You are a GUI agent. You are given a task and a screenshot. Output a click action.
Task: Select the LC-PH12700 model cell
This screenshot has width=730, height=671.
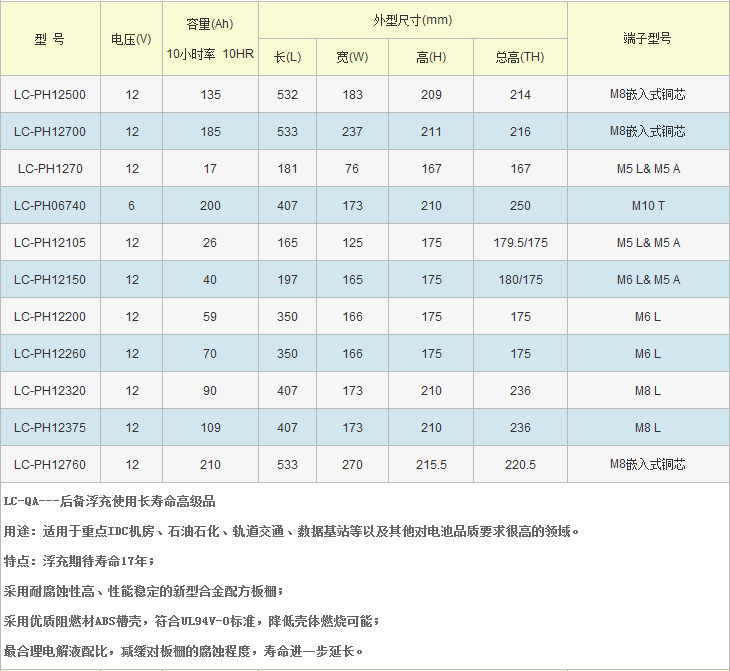(x=50, y=132)
